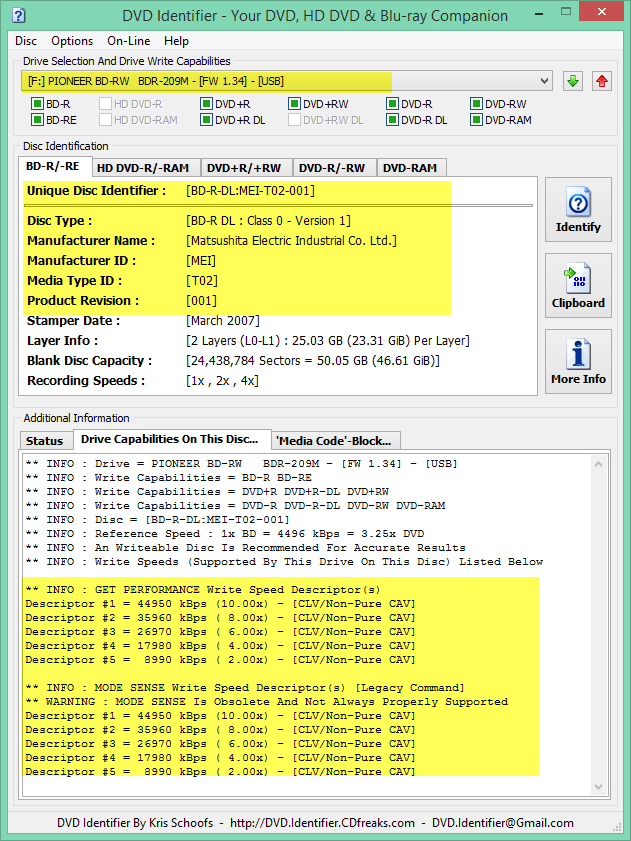Click the Manufacturer ID value [MEI]

point(201,261)
